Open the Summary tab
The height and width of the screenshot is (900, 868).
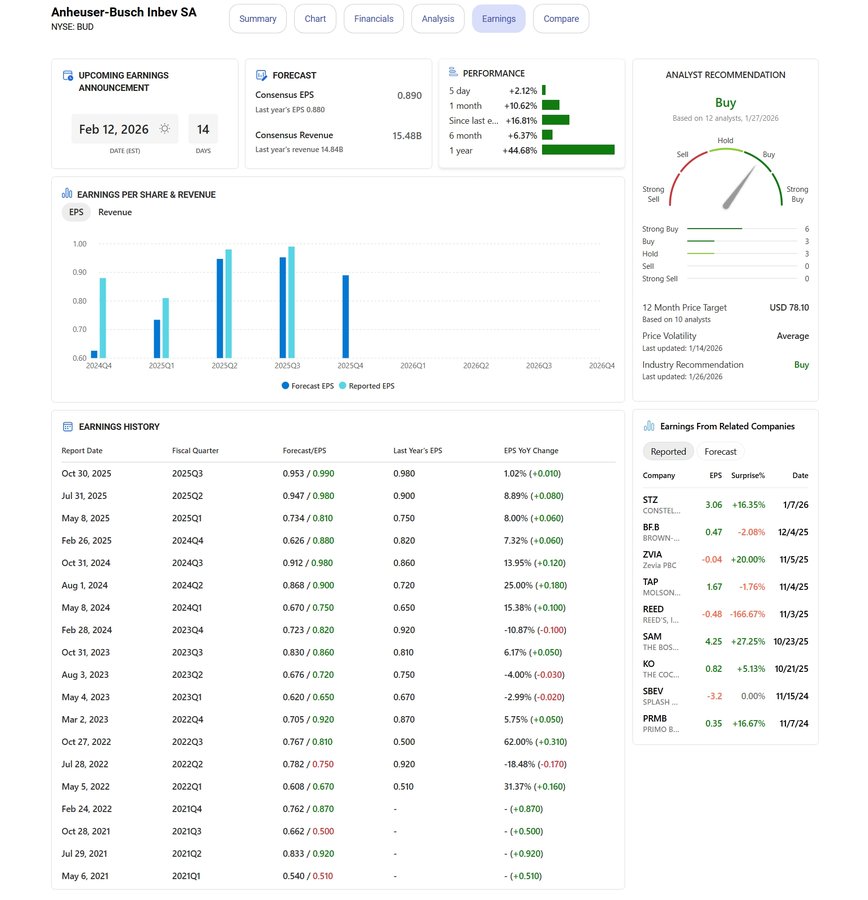258,19
